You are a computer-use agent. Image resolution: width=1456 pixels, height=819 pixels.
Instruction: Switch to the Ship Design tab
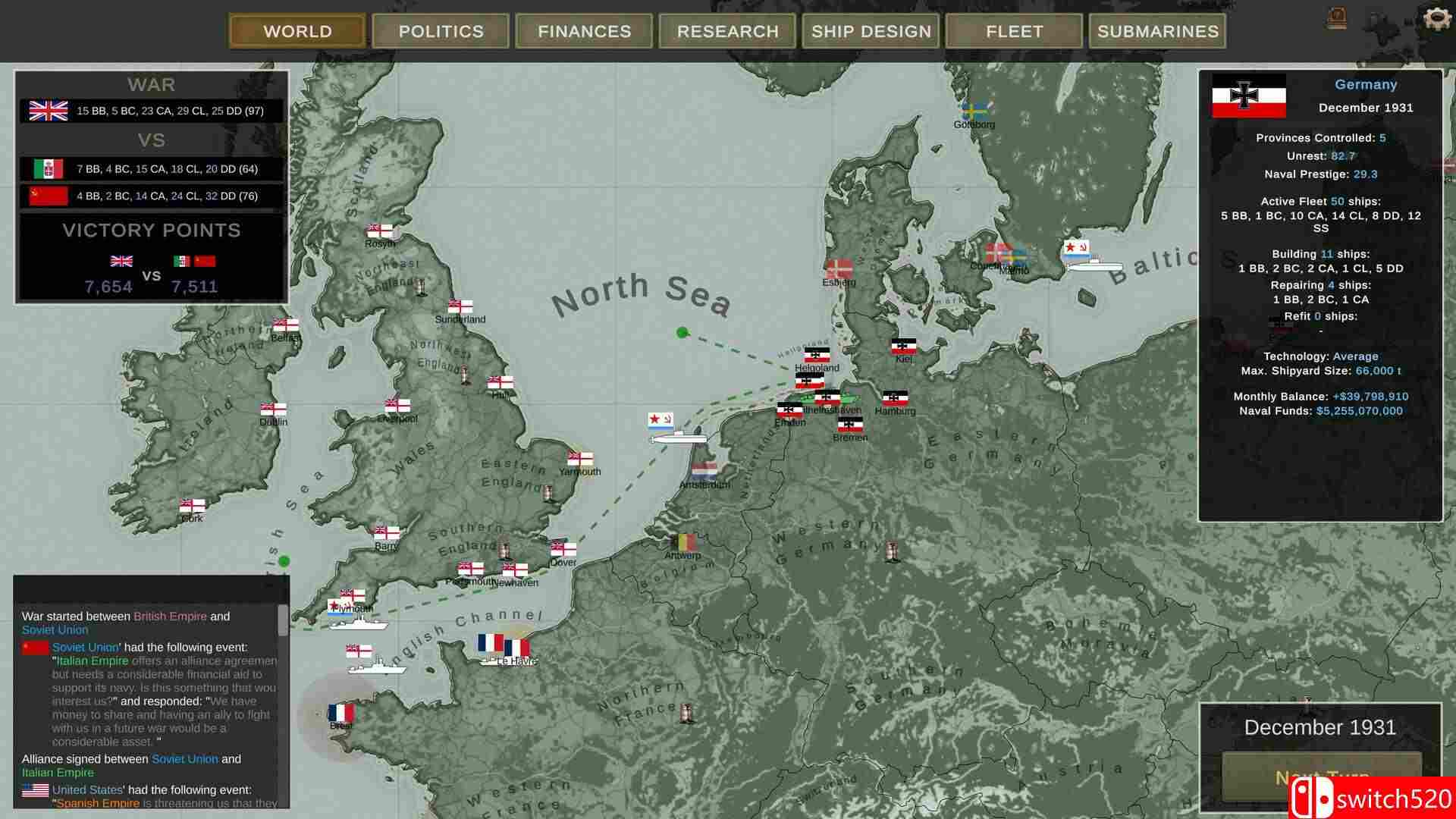pos(871,31)
